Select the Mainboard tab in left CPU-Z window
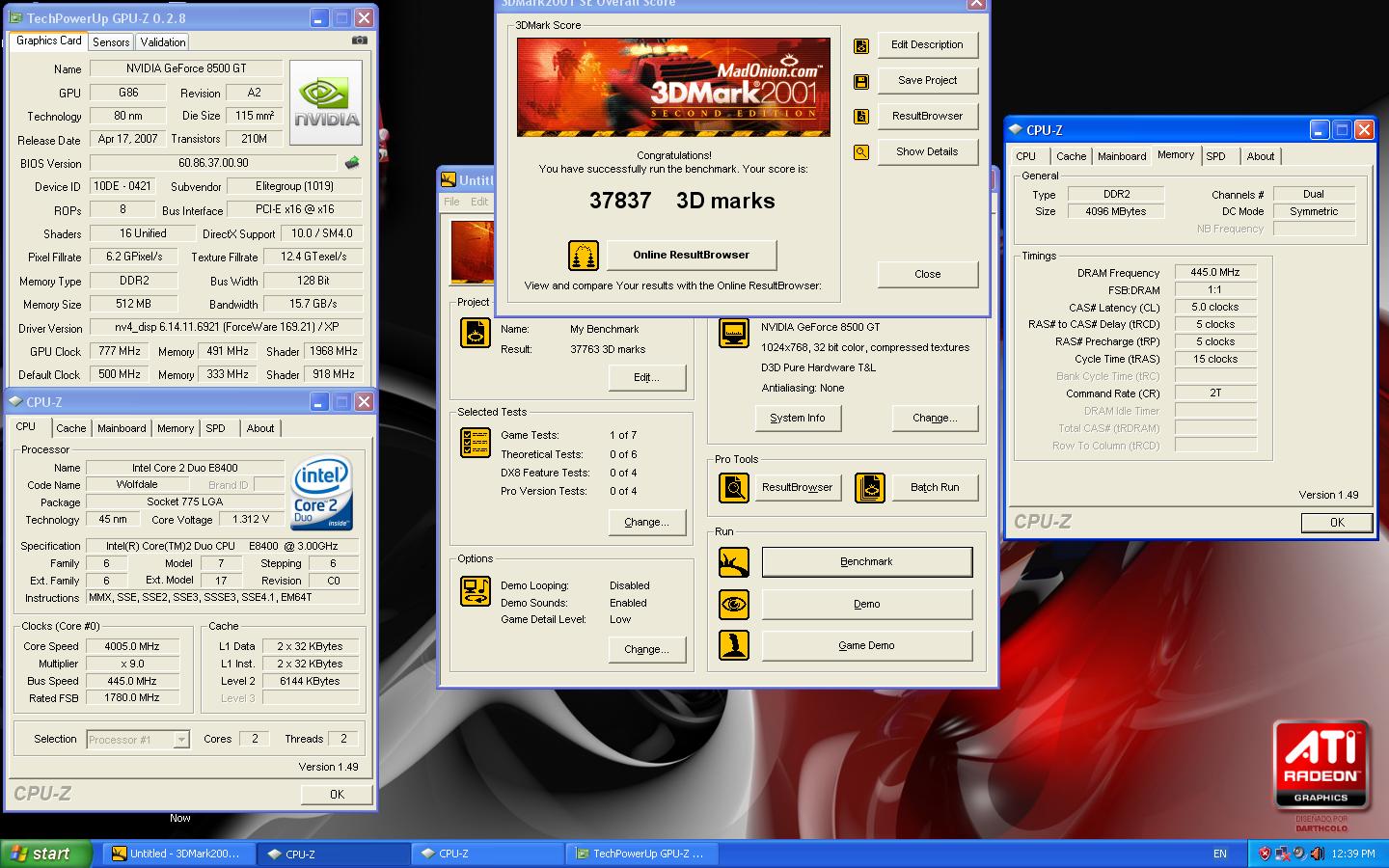The image size is (1389, 868). [122, 428]
